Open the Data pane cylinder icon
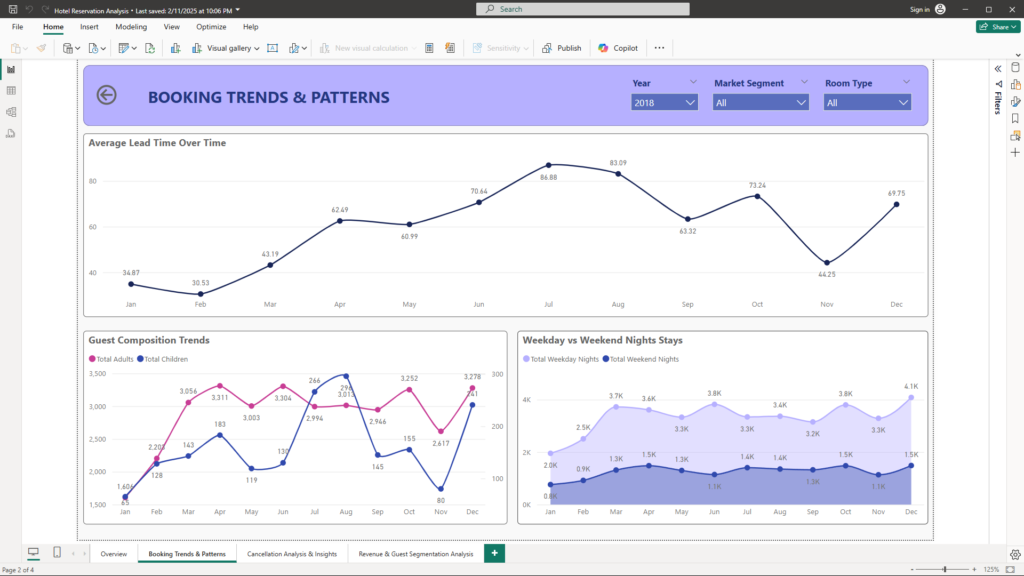The width and height of the screenshot is (1024, 576). [x=1015, y=67]
